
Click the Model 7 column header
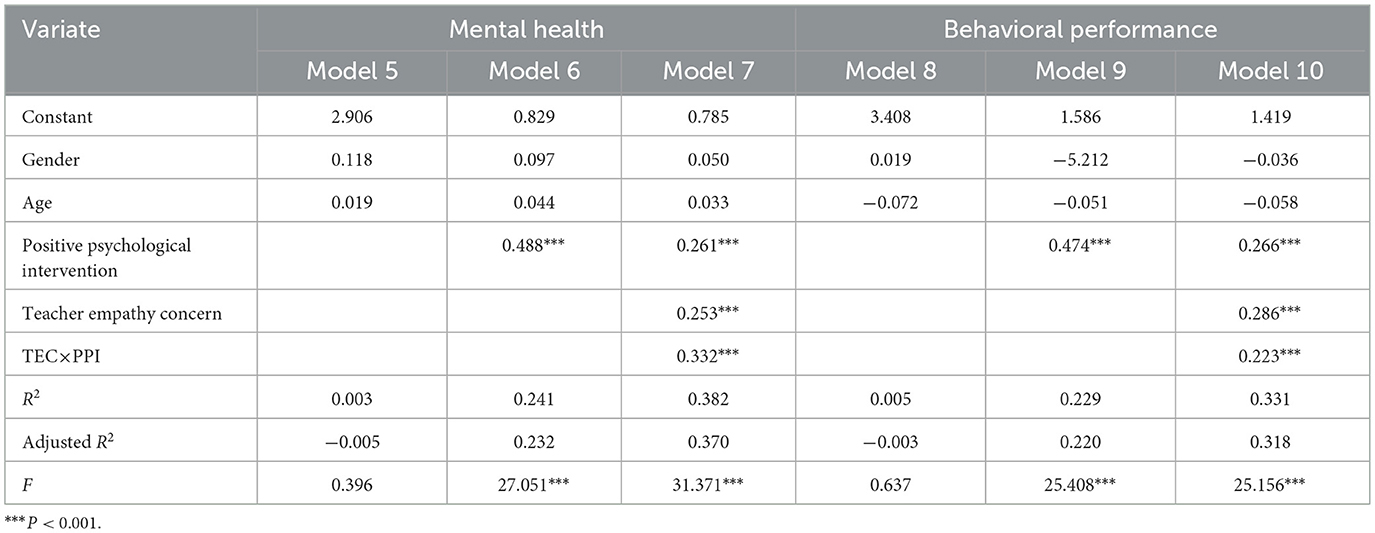(x=707, y=70)
